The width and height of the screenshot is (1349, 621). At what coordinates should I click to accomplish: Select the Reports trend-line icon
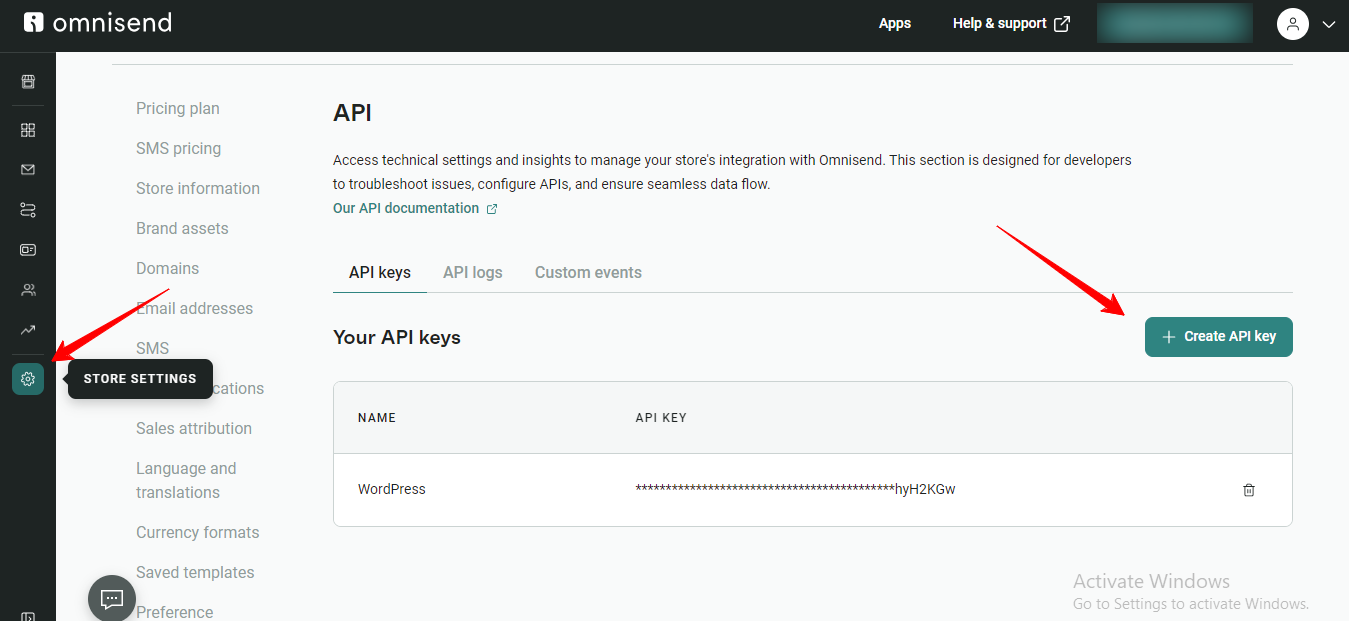click(x=27, y=329)
